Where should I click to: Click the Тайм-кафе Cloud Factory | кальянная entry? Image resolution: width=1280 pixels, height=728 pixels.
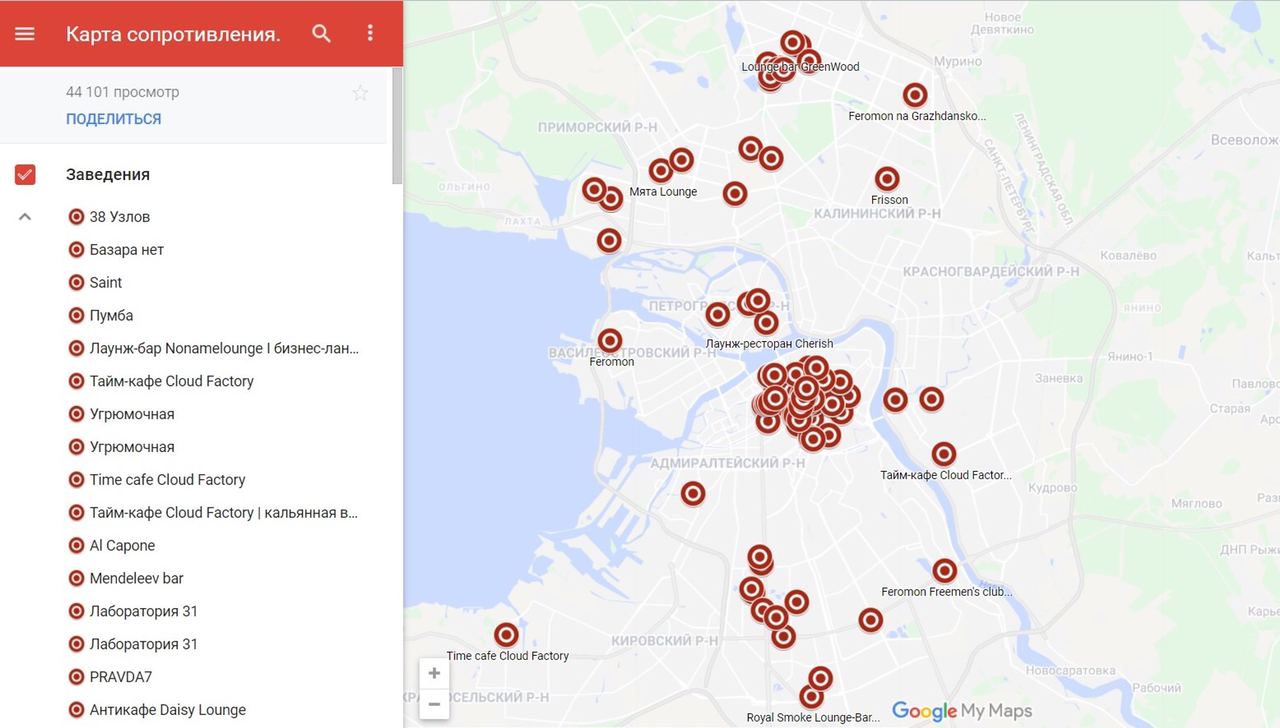(x=224, y=513)
